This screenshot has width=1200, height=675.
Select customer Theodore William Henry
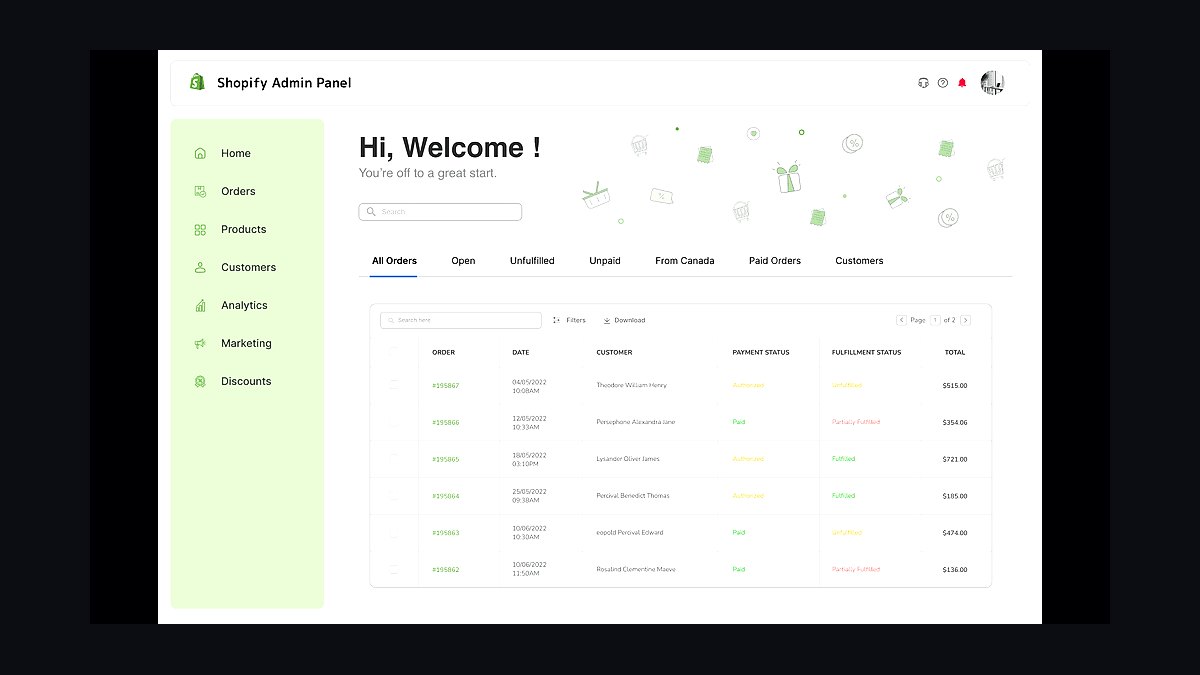(x=631, y=385)
